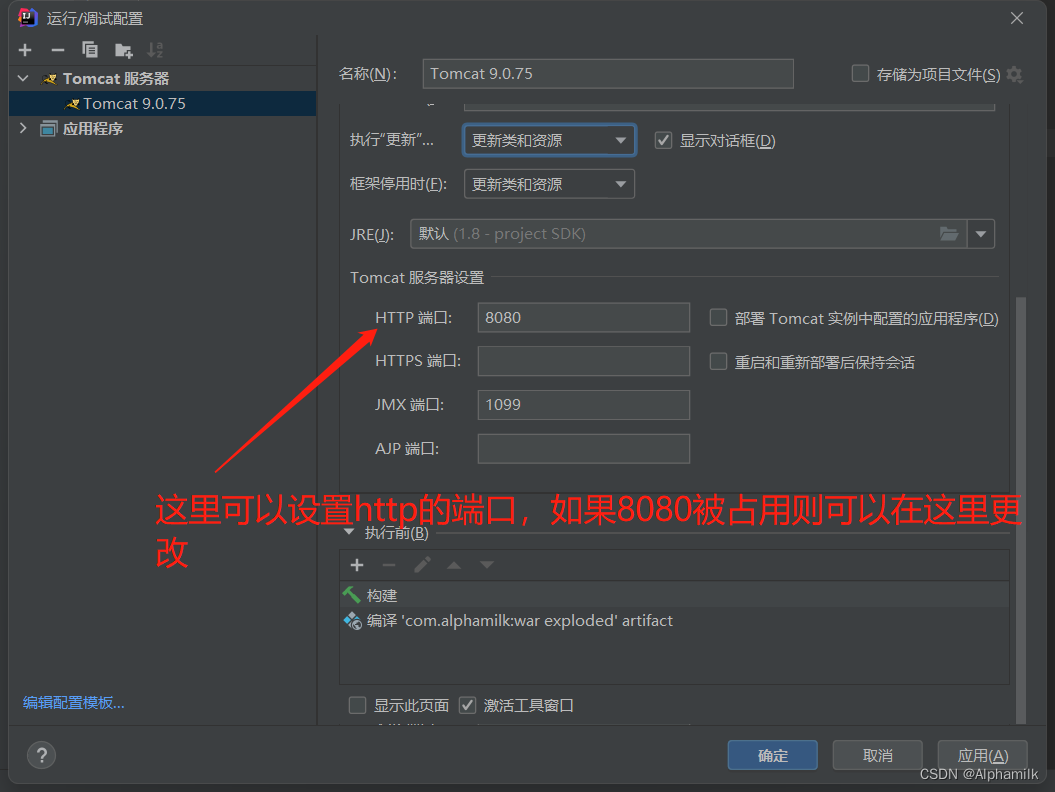Enable 部署 Tomcat 实例中配置的应用程序 option

coord(719,318)
